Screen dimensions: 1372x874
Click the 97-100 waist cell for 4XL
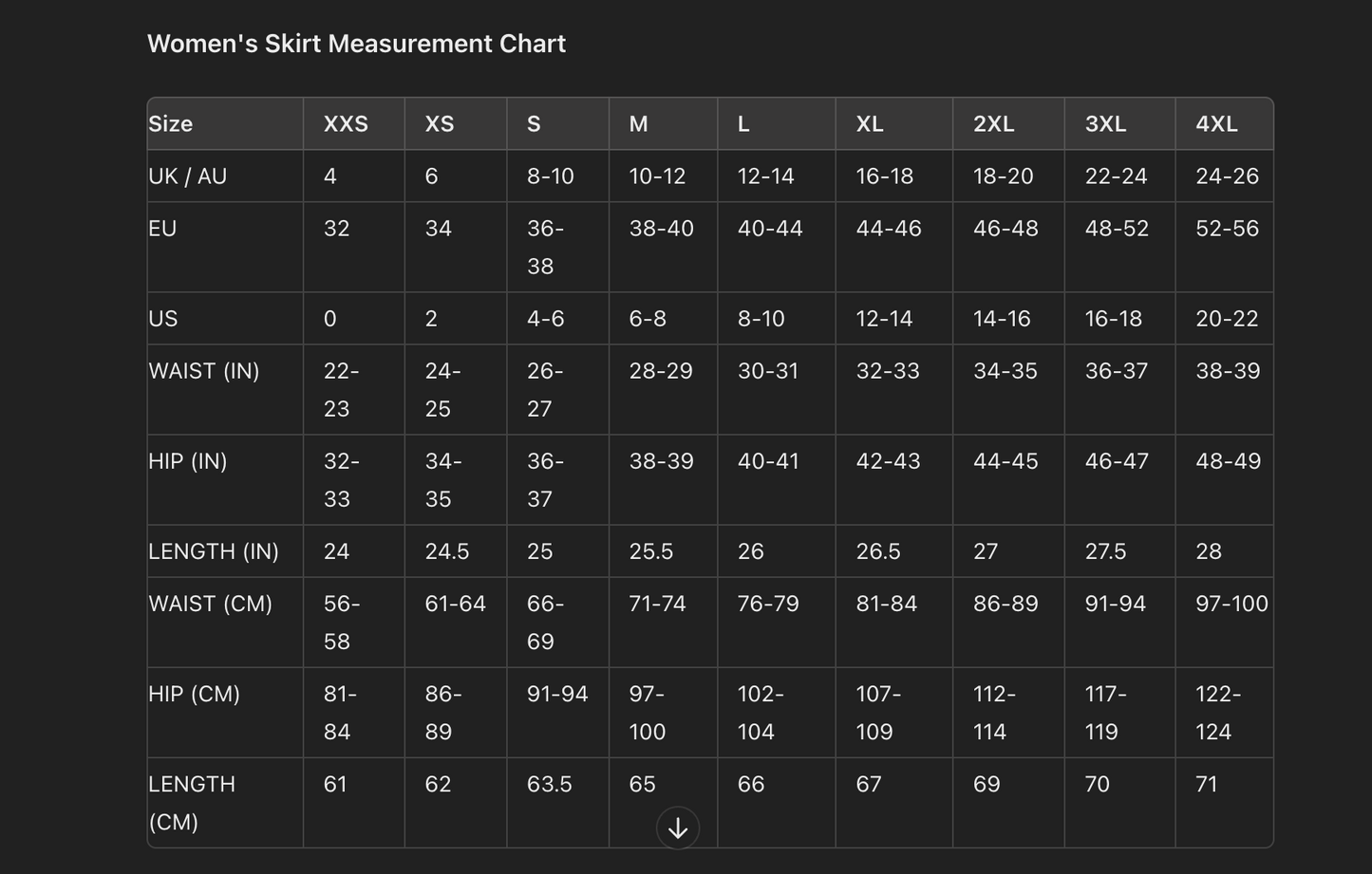1231,604
